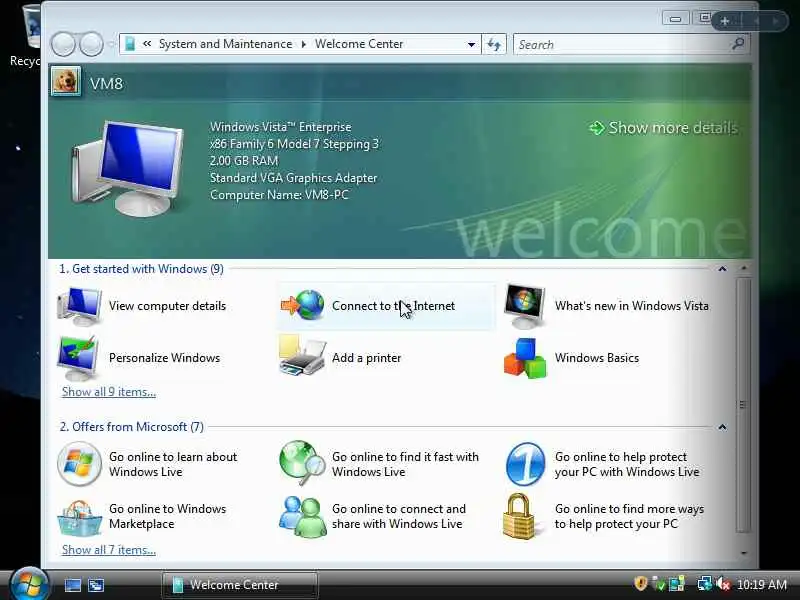Click the green arrow Show more details icon
This screenshot has width=800, height=600.
coord(596,128)
